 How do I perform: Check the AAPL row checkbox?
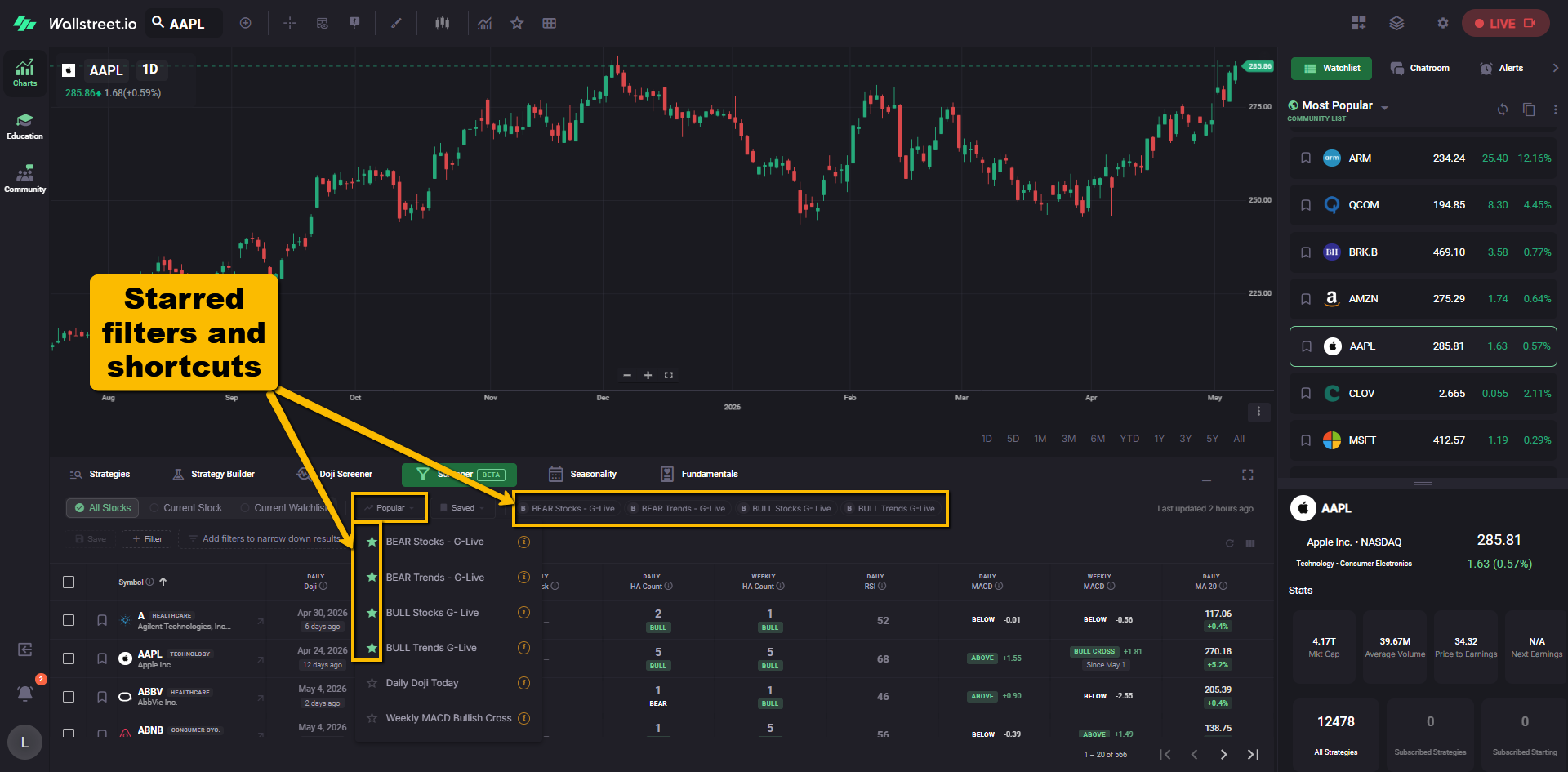pos(69,658)
